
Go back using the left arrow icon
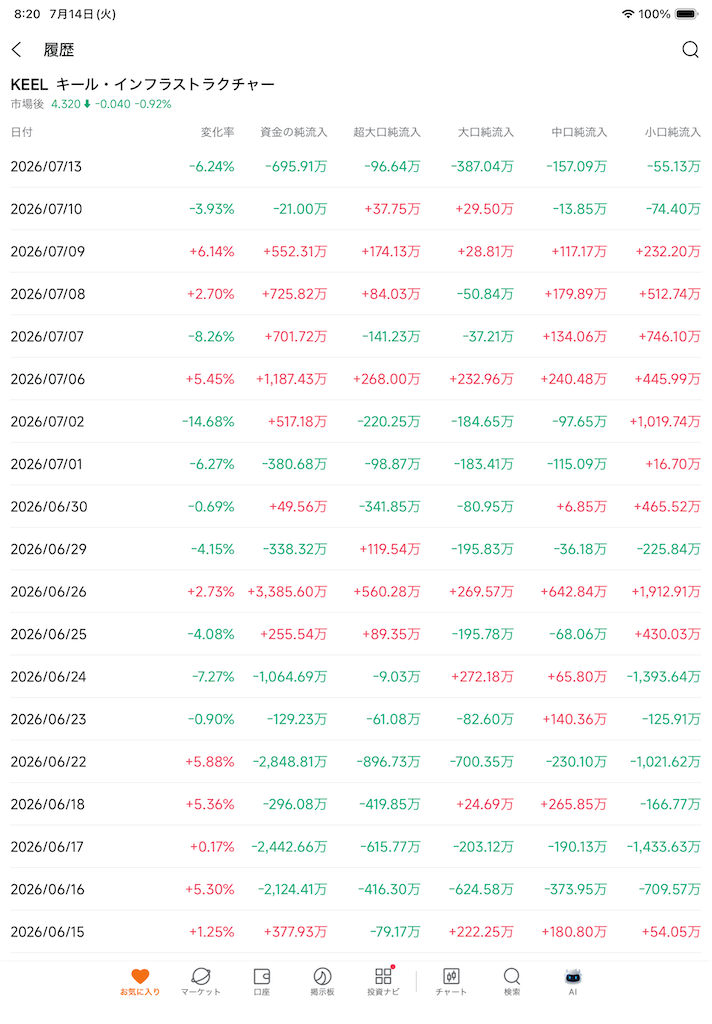click(17, 50)
